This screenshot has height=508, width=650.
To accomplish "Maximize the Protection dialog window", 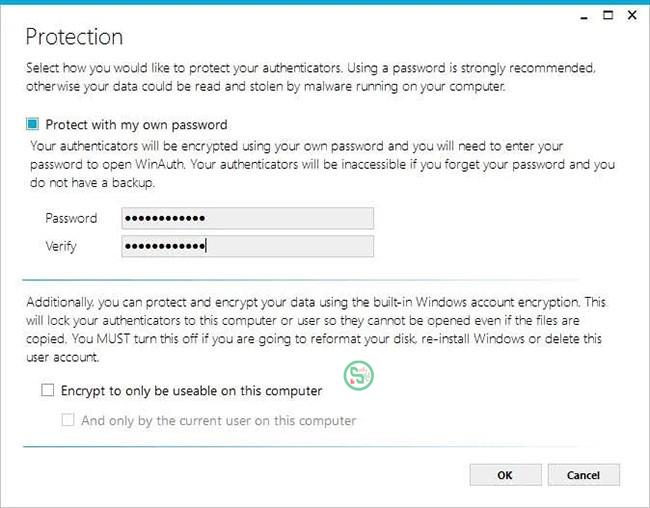I will (x=608, y=15).
